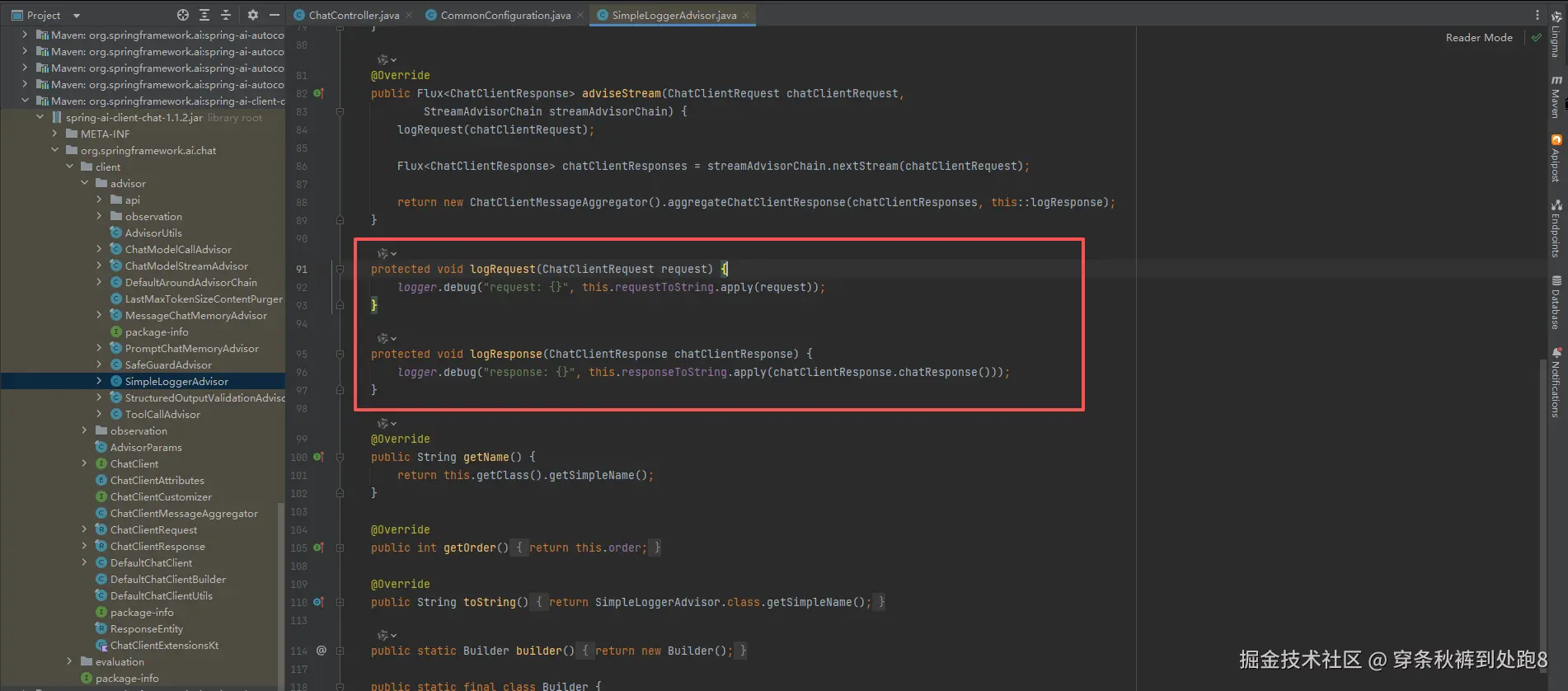Viewport: 1568px width, 691px height.
Task: Click the override gutter icon on line 100
Action: pyautogui.click(x=318, y=457)
